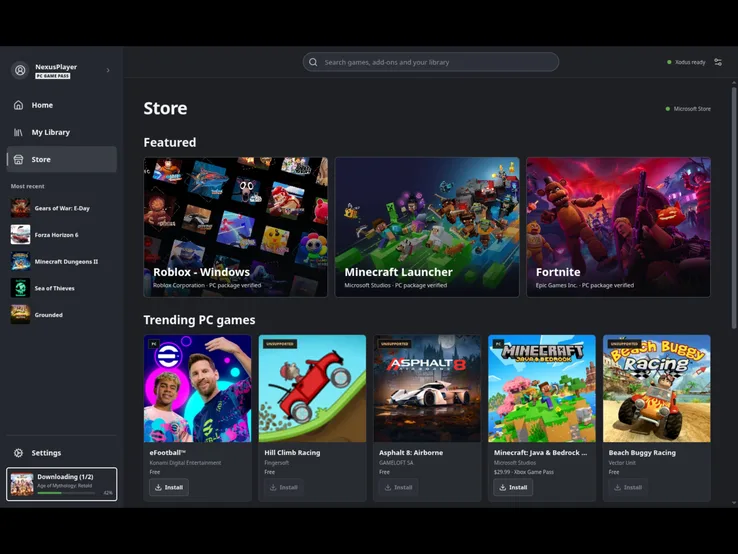Click the Store shop icon

[x=18, y=160]
